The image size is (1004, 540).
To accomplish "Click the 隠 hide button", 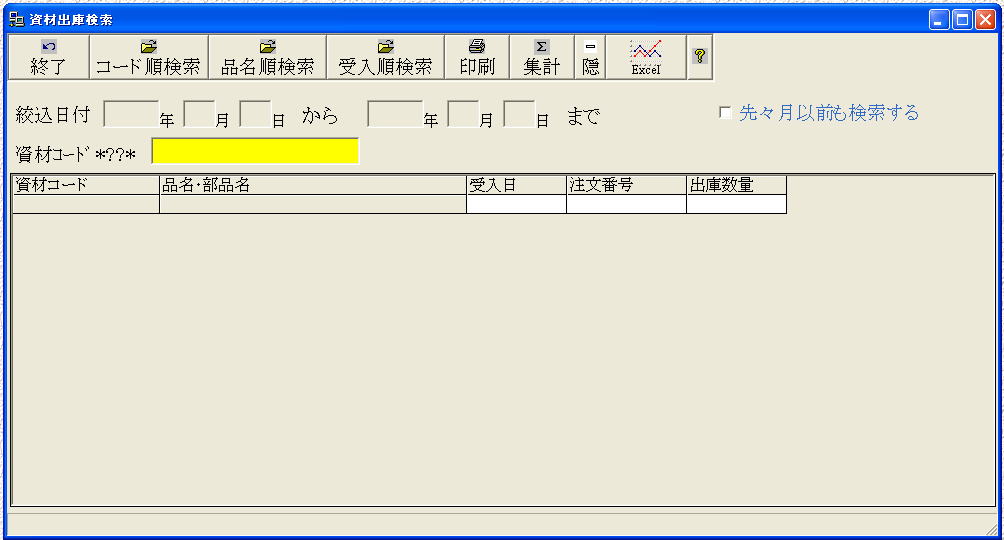I will [590, 58].
